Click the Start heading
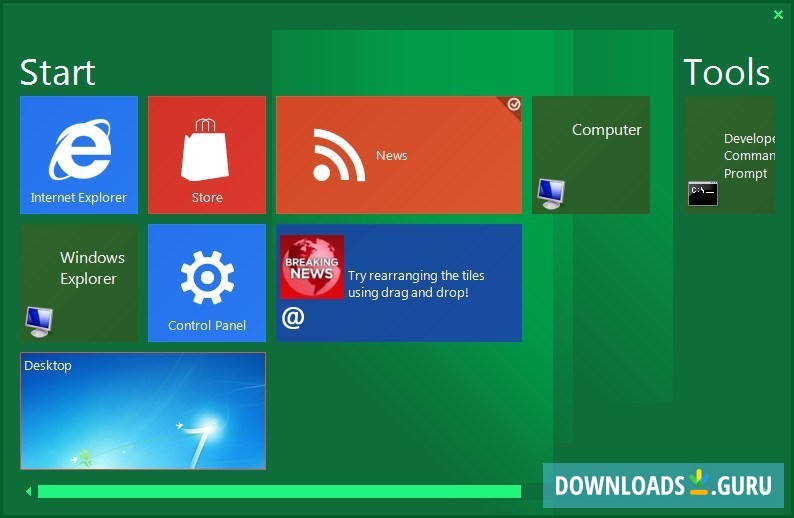Image resolution: width=794 pixels, height=518 pixels. [x=57, y=72]
